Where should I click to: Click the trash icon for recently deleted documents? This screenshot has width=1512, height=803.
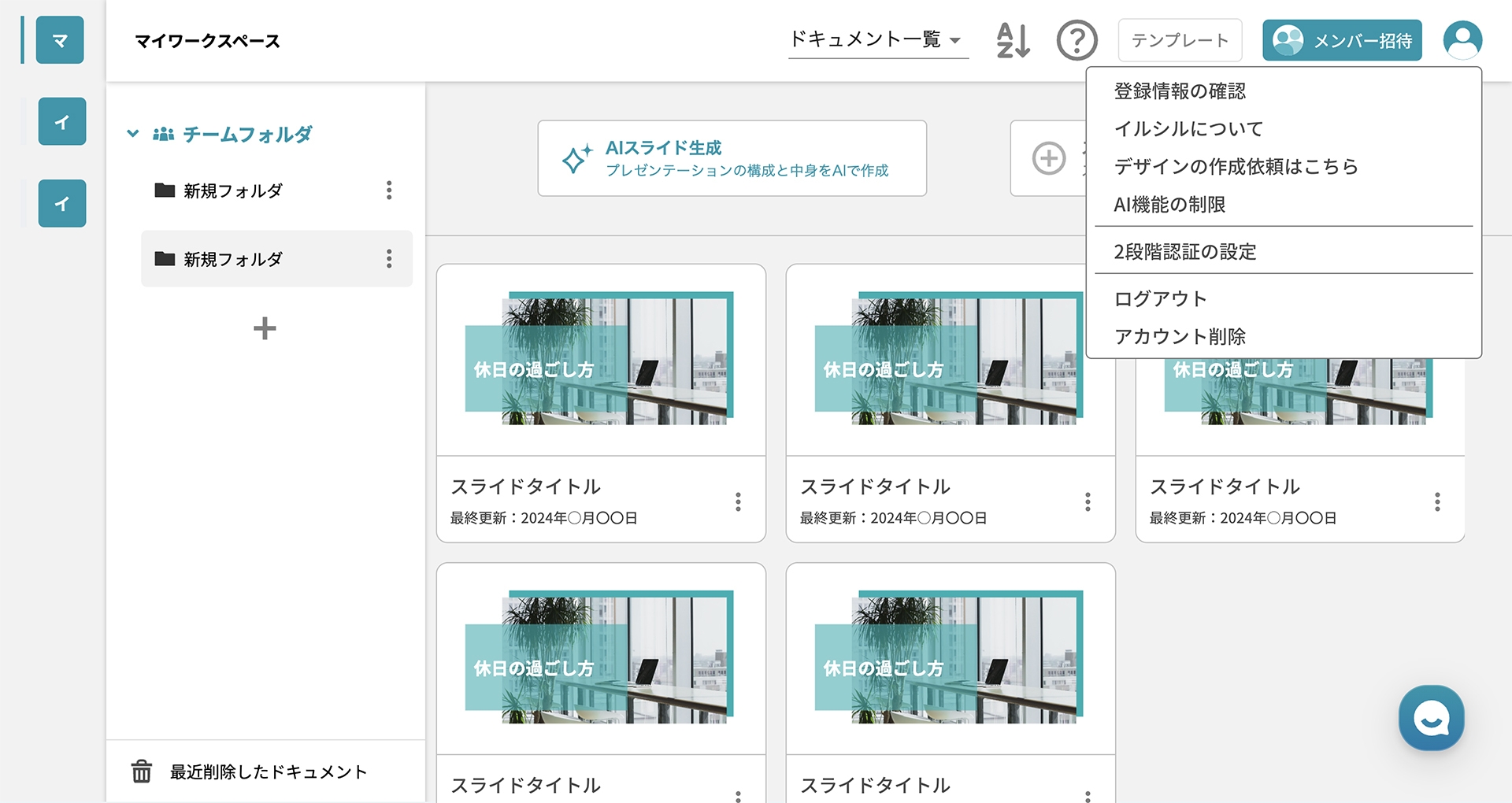[142, 772]
